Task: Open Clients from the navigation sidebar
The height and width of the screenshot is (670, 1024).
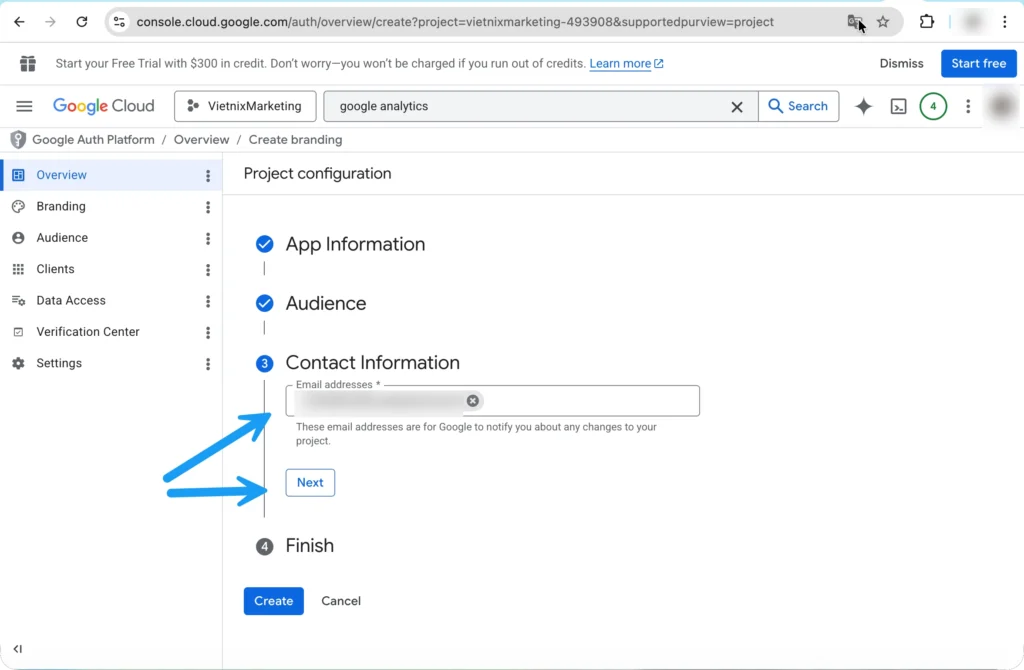Action: click(x=55, y=269)
